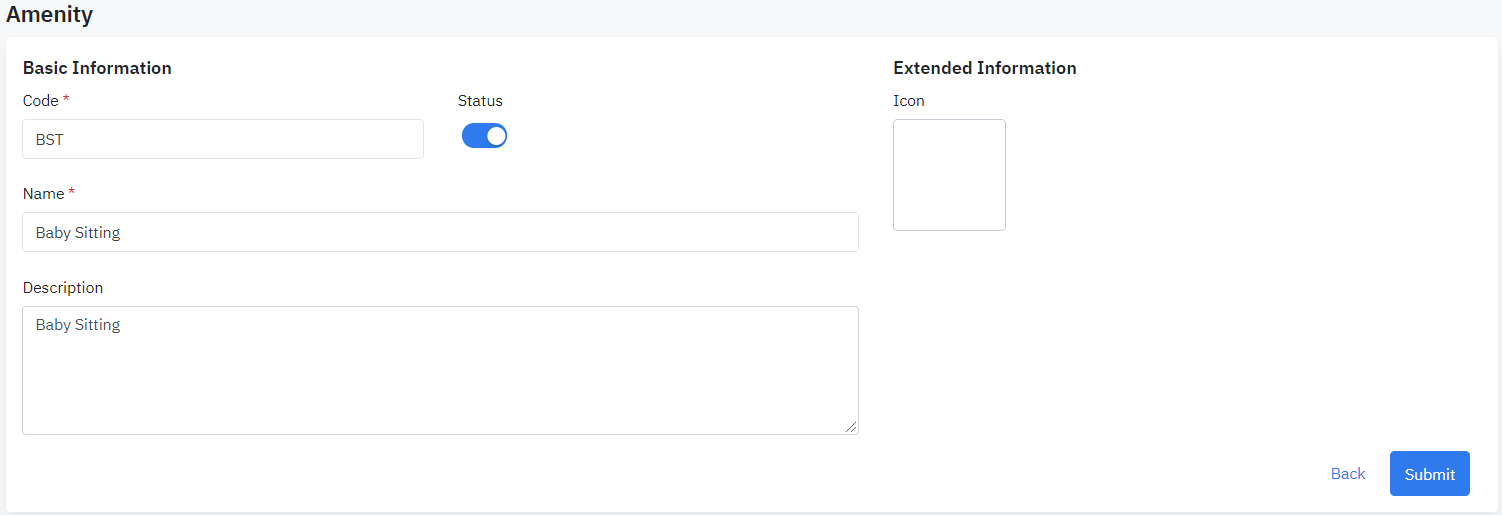Select the Basic Information heading

click(x=97, y=68)
